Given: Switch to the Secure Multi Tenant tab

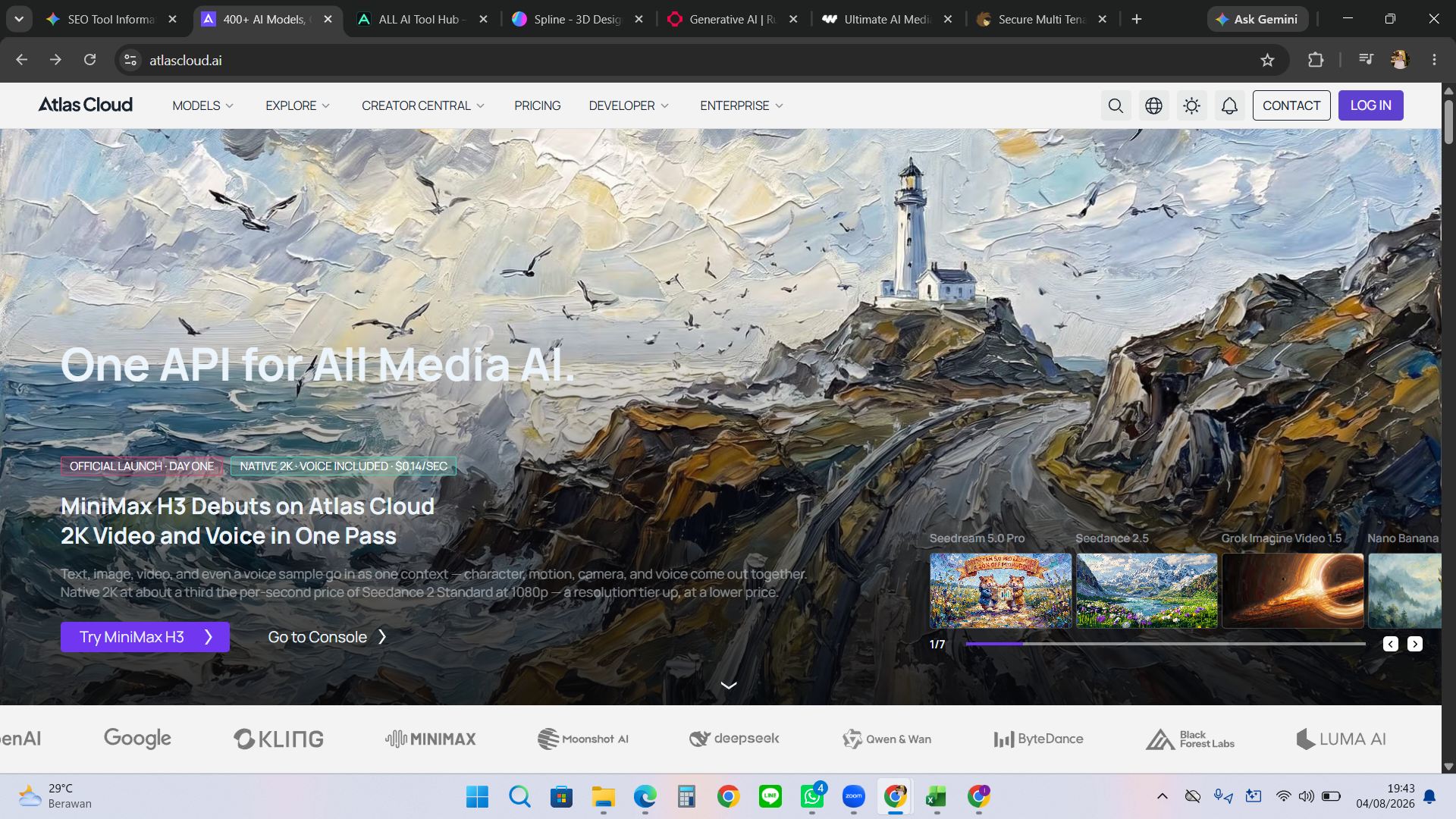Looking at the screenshot, I should (1042, 19).
